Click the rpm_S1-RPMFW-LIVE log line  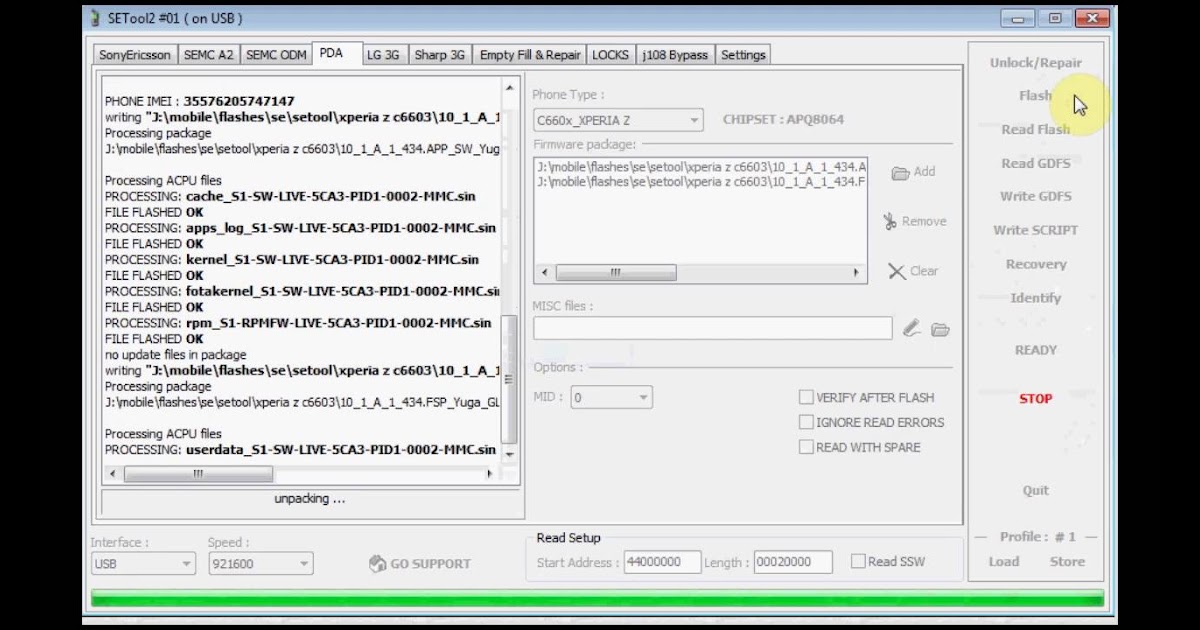click(298, 323)
